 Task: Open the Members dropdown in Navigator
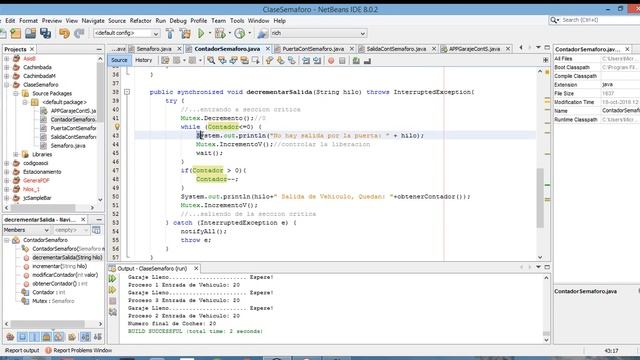point(26,230)
